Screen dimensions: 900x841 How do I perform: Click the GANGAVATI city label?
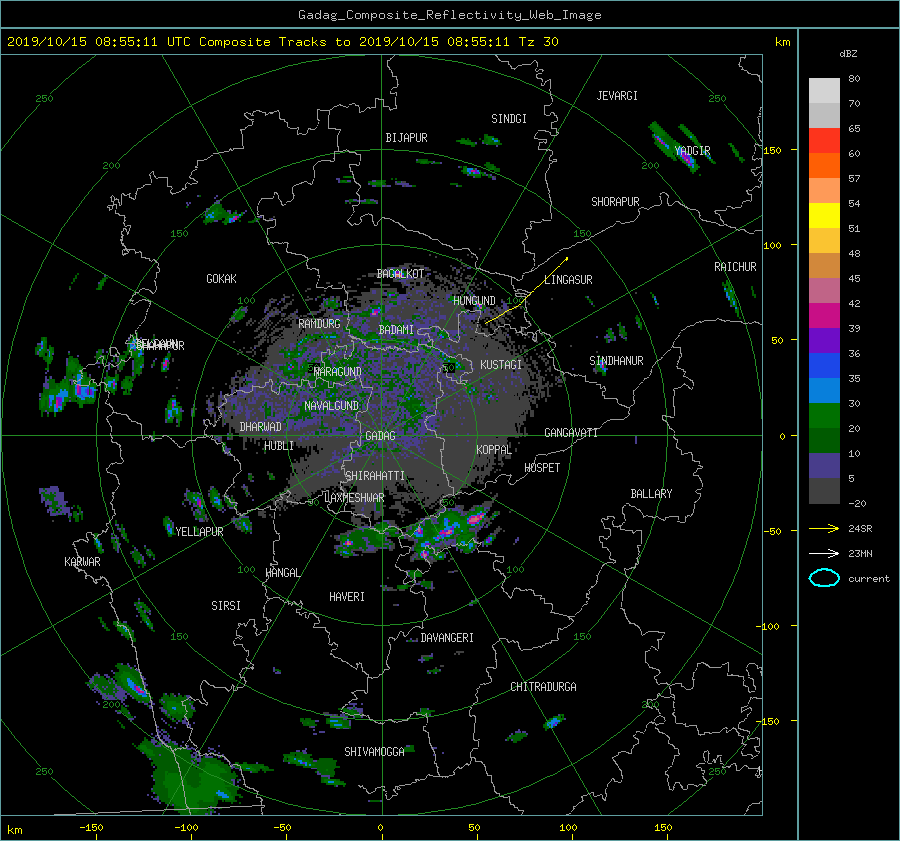[x=571, y=432]
